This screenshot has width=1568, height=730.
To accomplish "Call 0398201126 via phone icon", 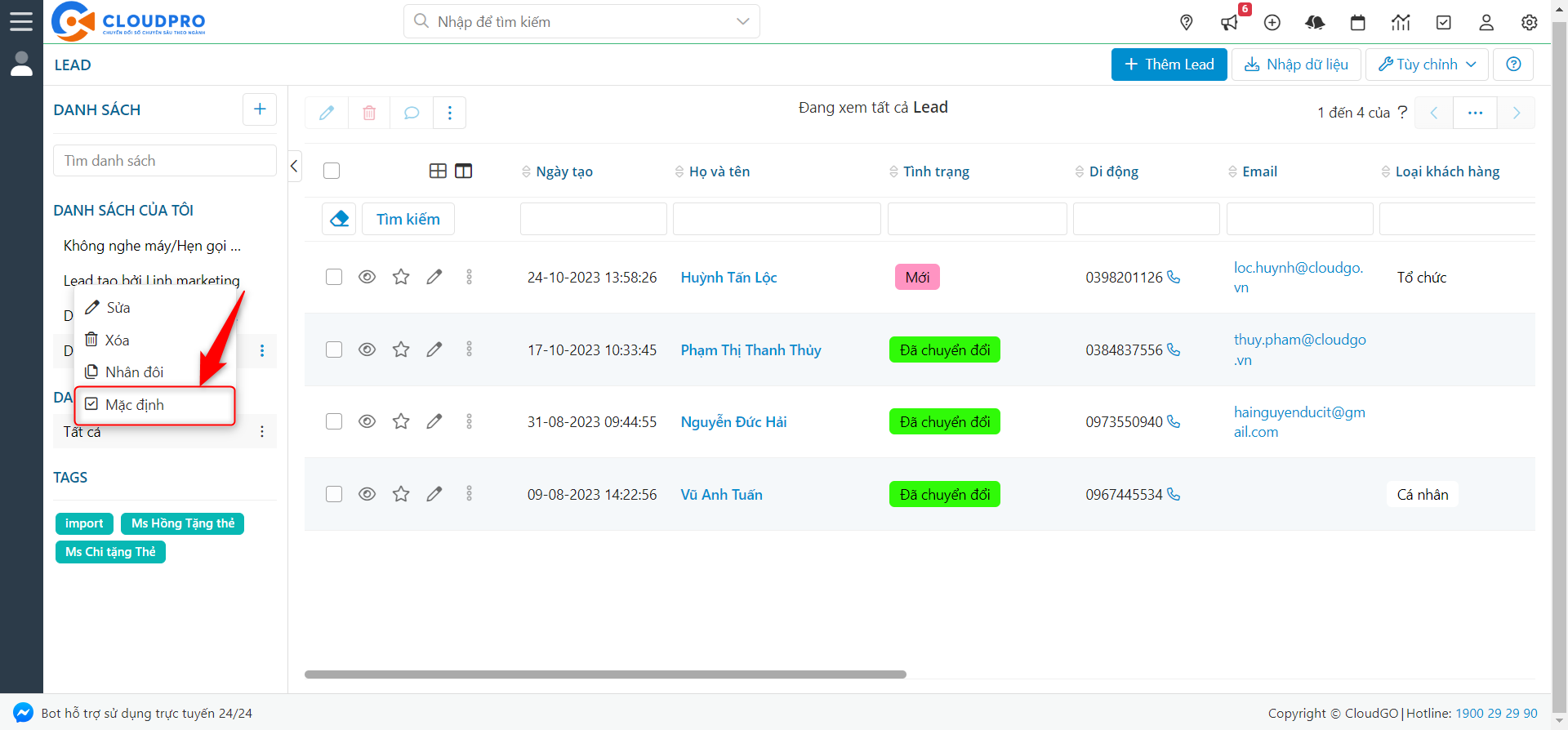I will pyautogui.click(x=1174, y=277).
